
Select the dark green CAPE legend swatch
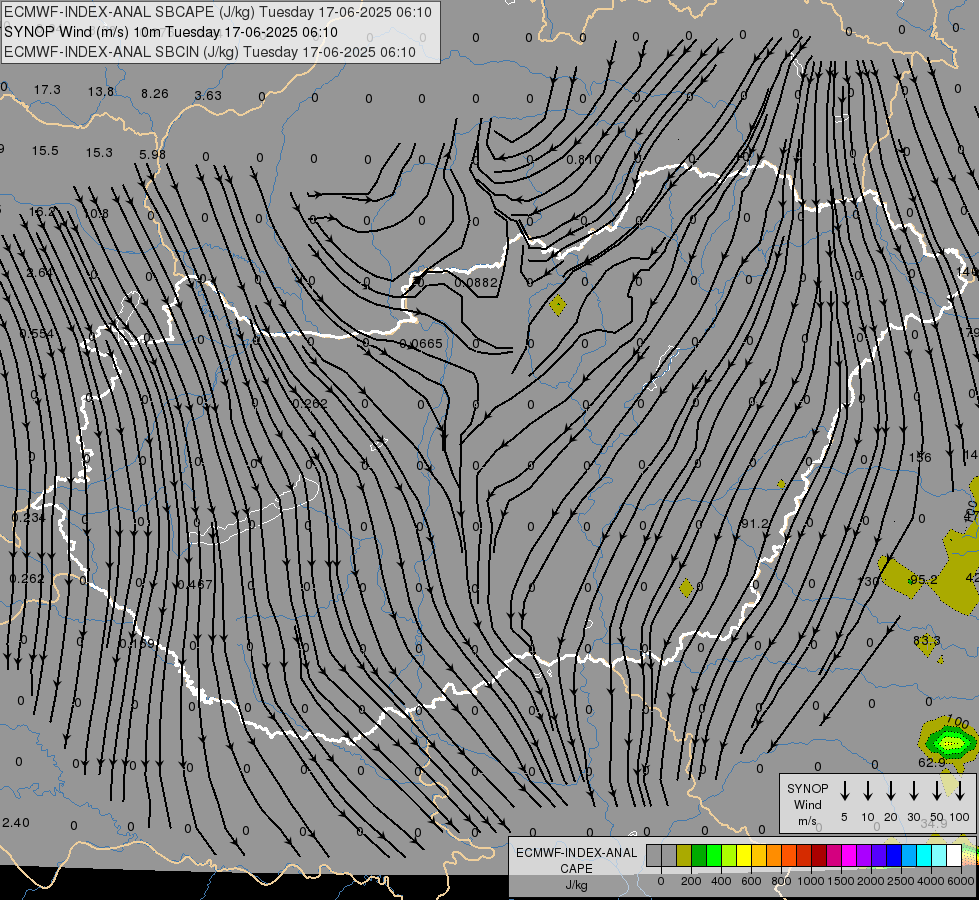[x=699, y=855]
